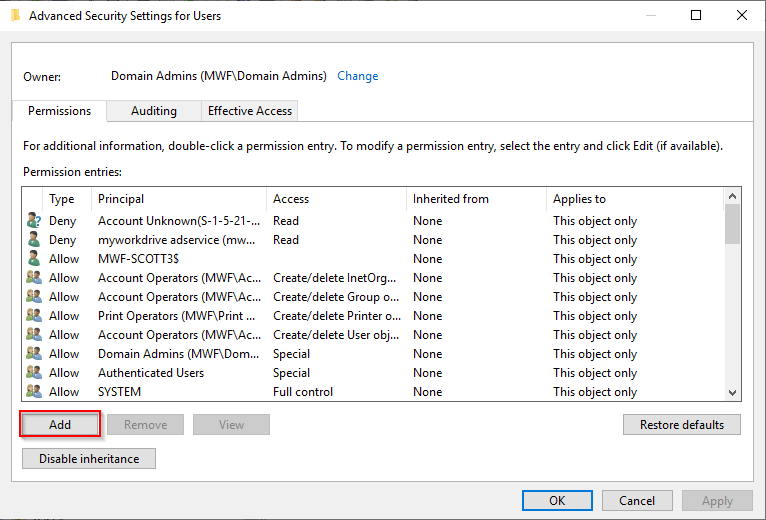Click the user icon beside Account Unknown deny entry
Image resolution: width=766 pixels, height=520 pixels.
34,221
